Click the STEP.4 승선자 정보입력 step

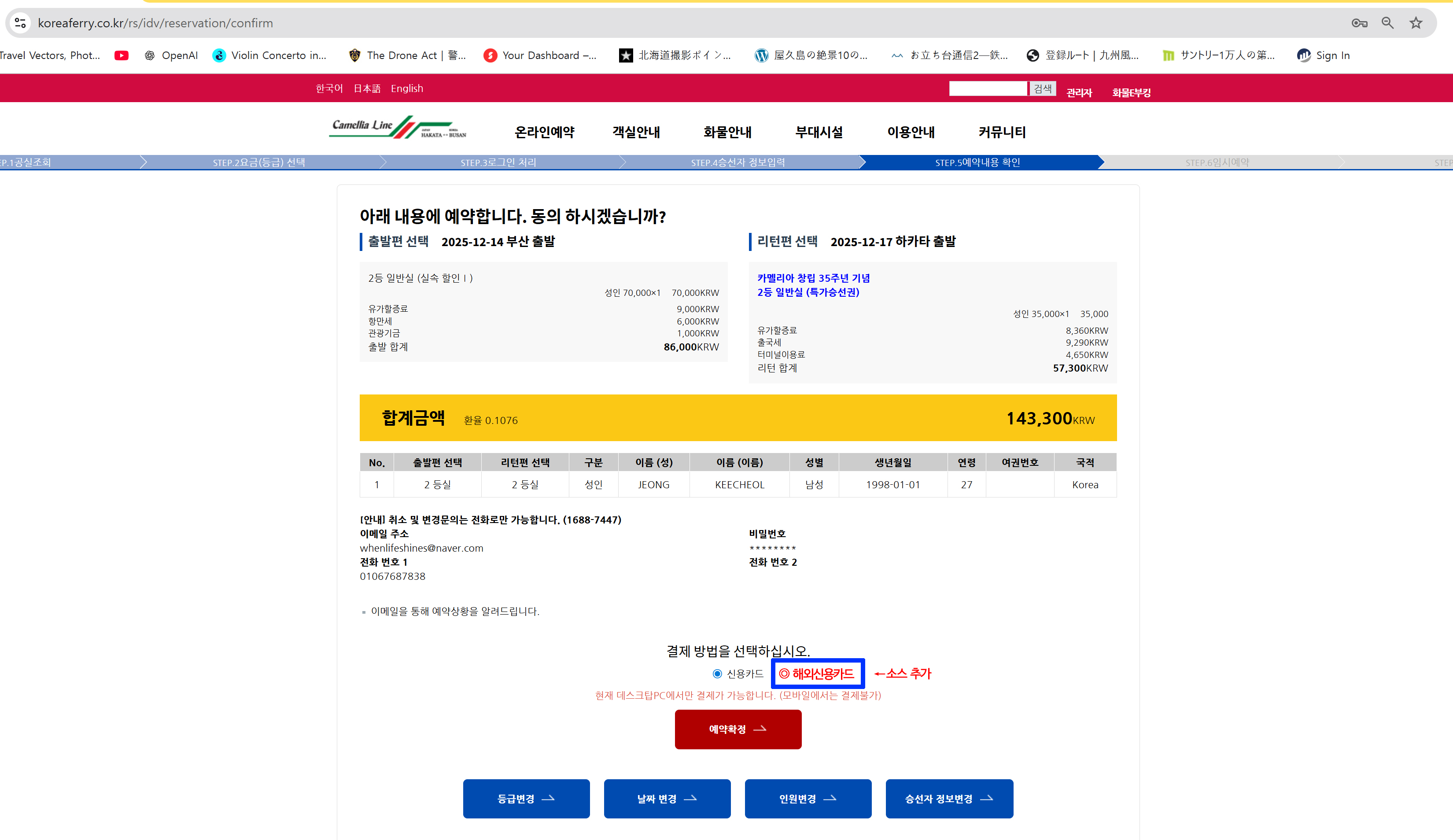[x=738, y=162]
